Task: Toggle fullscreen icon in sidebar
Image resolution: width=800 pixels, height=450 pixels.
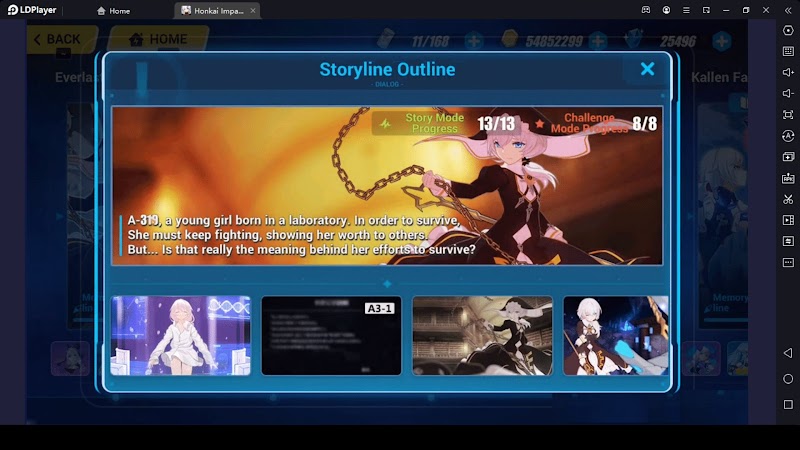Action: pos(788,115)
